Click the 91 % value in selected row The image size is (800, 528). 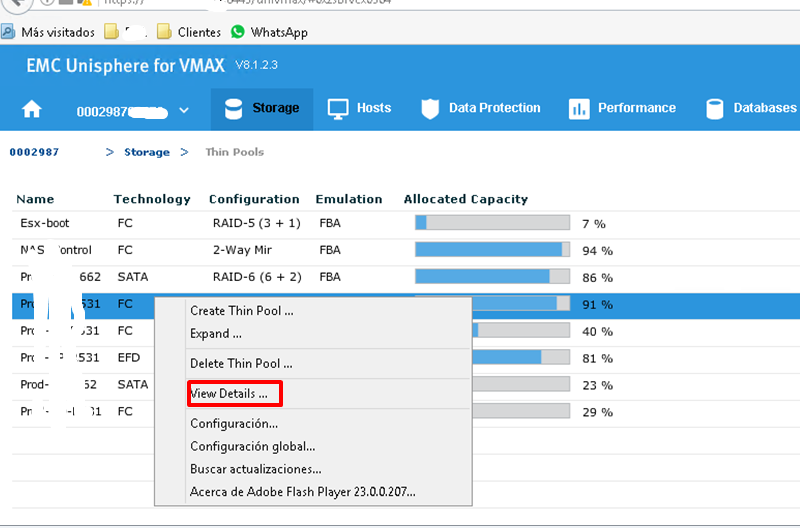(x=597, y=305)
